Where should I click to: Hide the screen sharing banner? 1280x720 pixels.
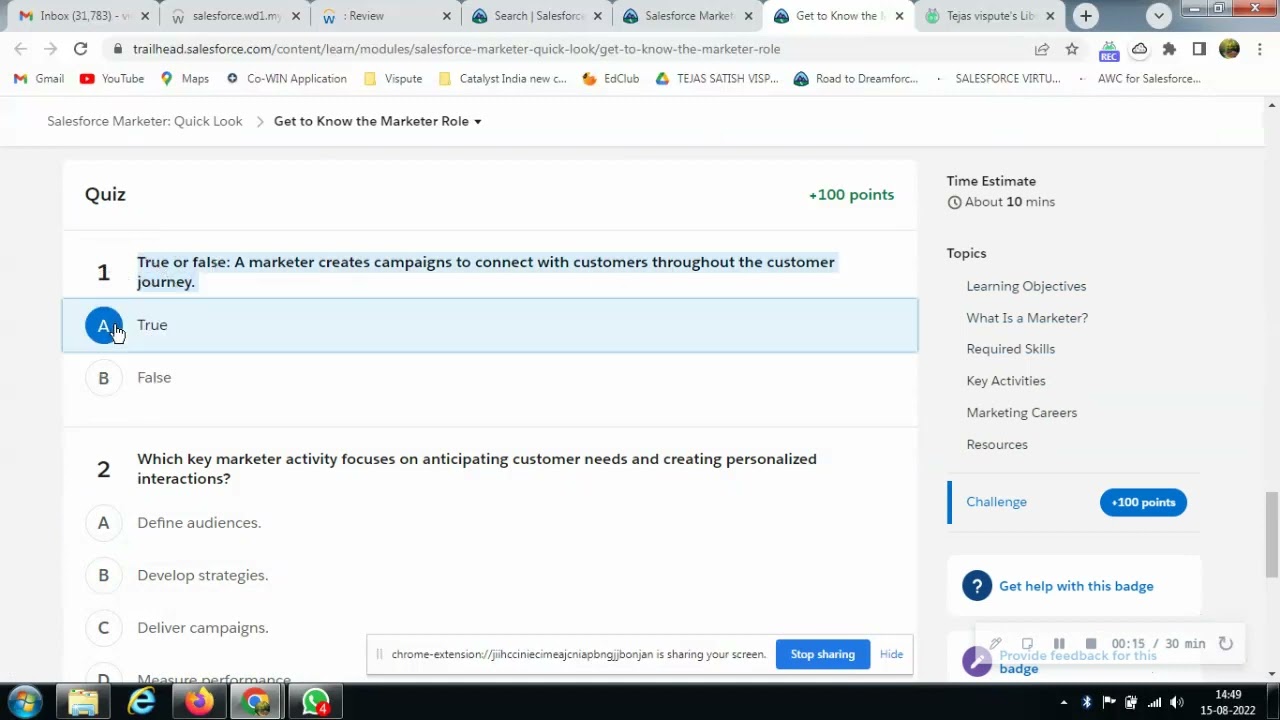[891, 655]
